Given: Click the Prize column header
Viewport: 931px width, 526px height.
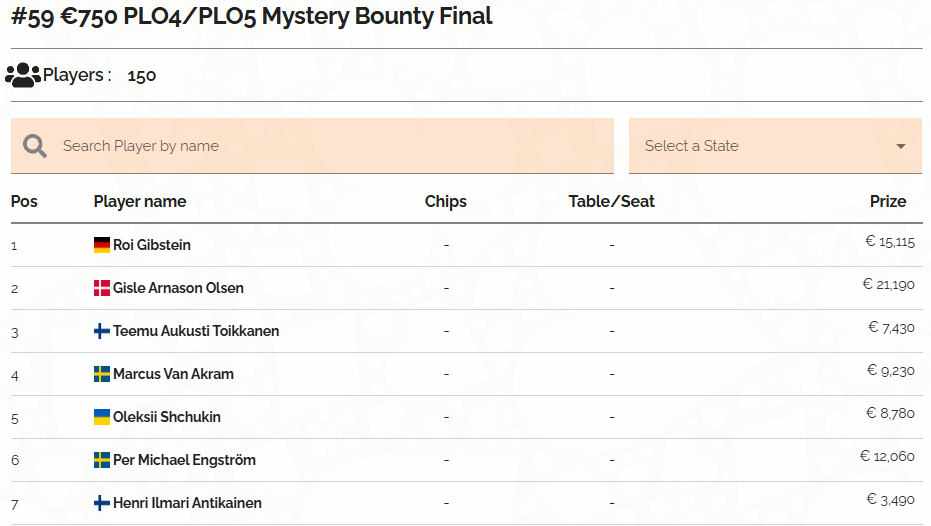Looking at the screenshot, I should pos(888,202).
